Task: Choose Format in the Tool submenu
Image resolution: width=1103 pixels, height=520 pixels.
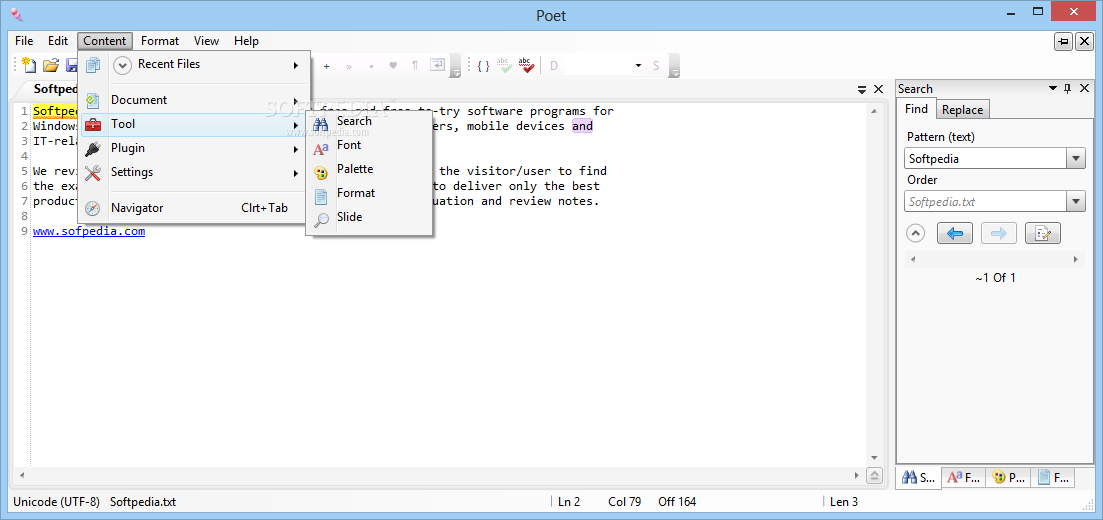Action: point(369,194)
